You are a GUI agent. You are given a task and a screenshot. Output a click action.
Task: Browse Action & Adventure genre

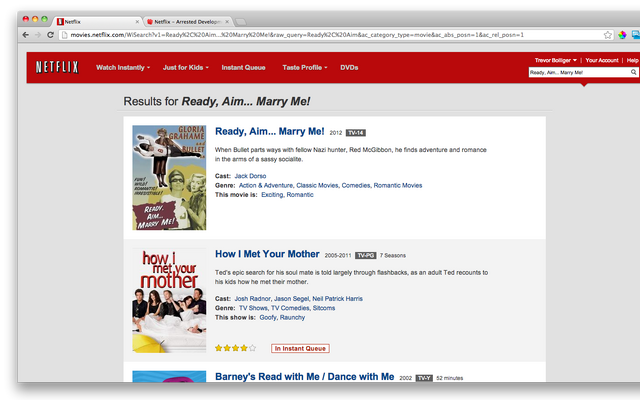click(266, 185)
